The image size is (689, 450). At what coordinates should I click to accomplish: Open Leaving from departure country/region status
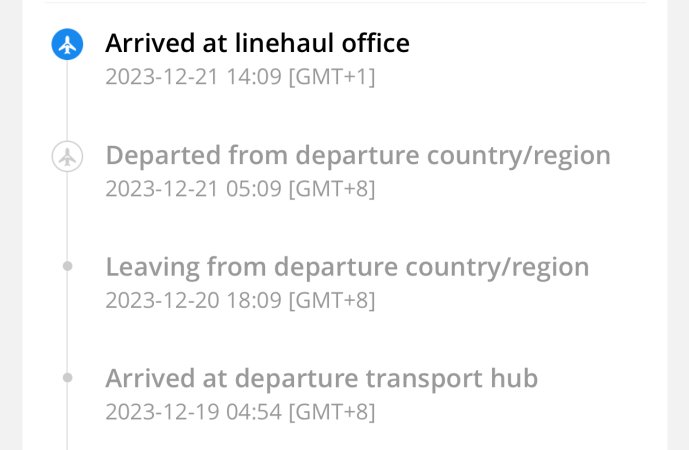(347, 267)
